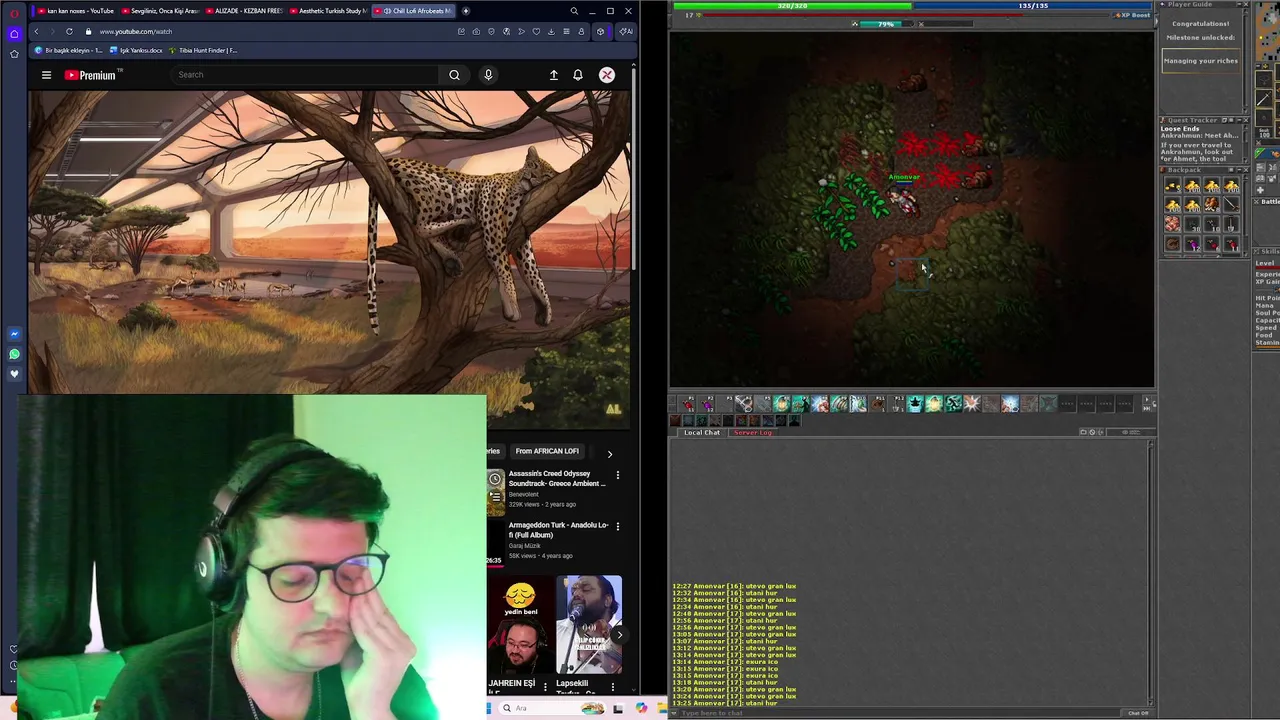Open 'Managing your riches' milestone
The height and width of the screenshot is (720, 1280).
(x=1201, y=61)
